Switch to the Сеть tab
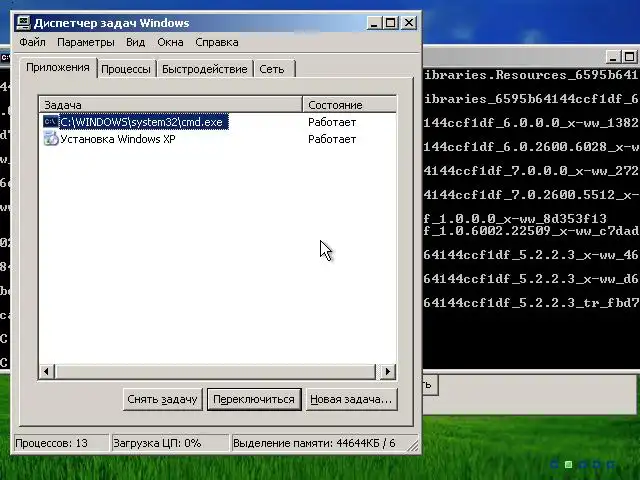The image size is (640, 480). [273, 69]
